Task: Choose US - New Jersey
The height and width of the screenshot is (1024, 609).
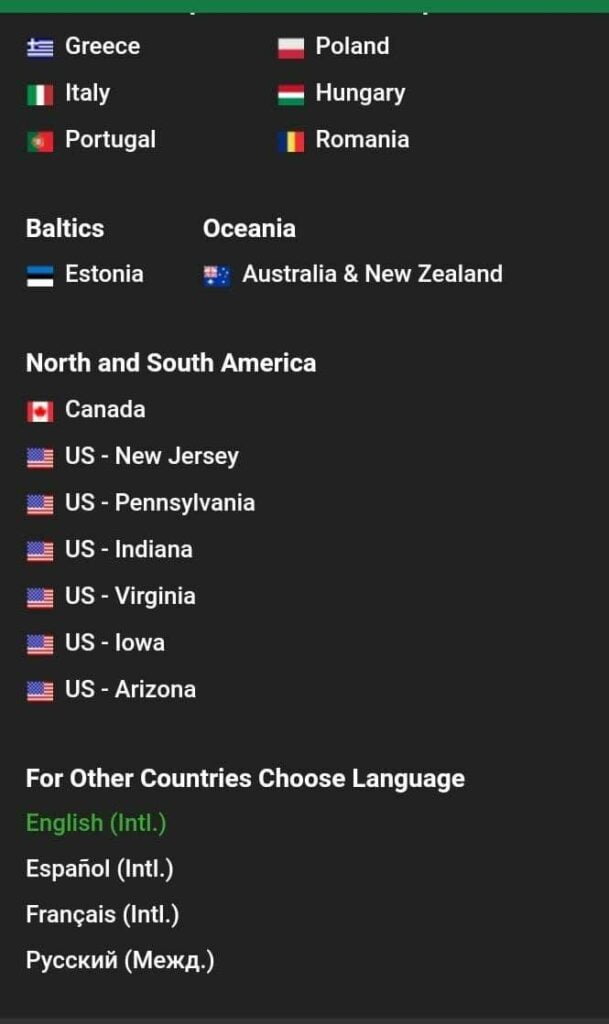Action: 151,456
